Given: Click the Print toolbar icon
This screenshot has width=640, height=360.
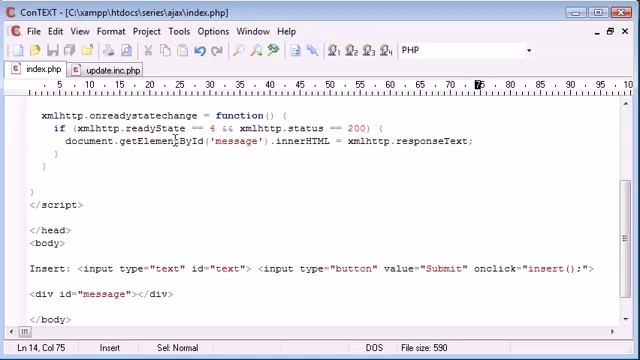Looking at the screenshot, I should pyautogui.click(x=109, y=50).
